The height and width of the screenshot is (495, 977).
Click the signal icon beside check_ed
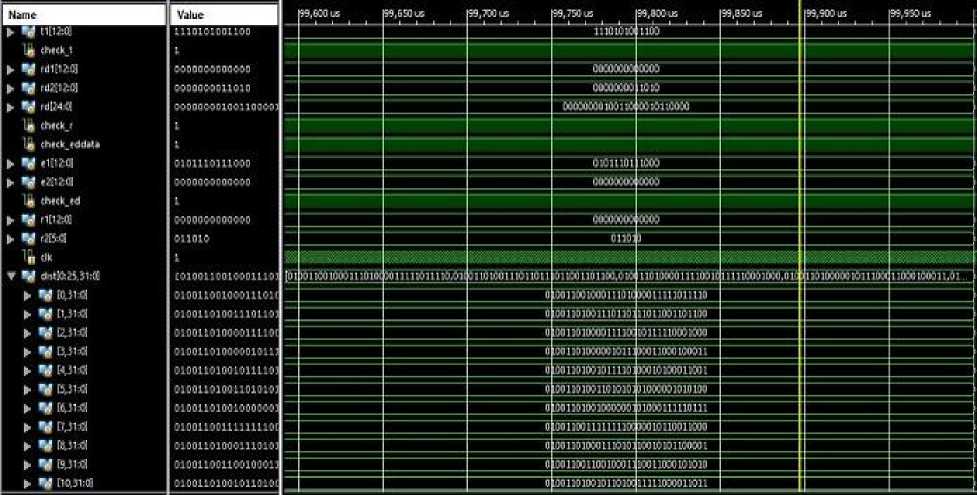tap(28, 201)
